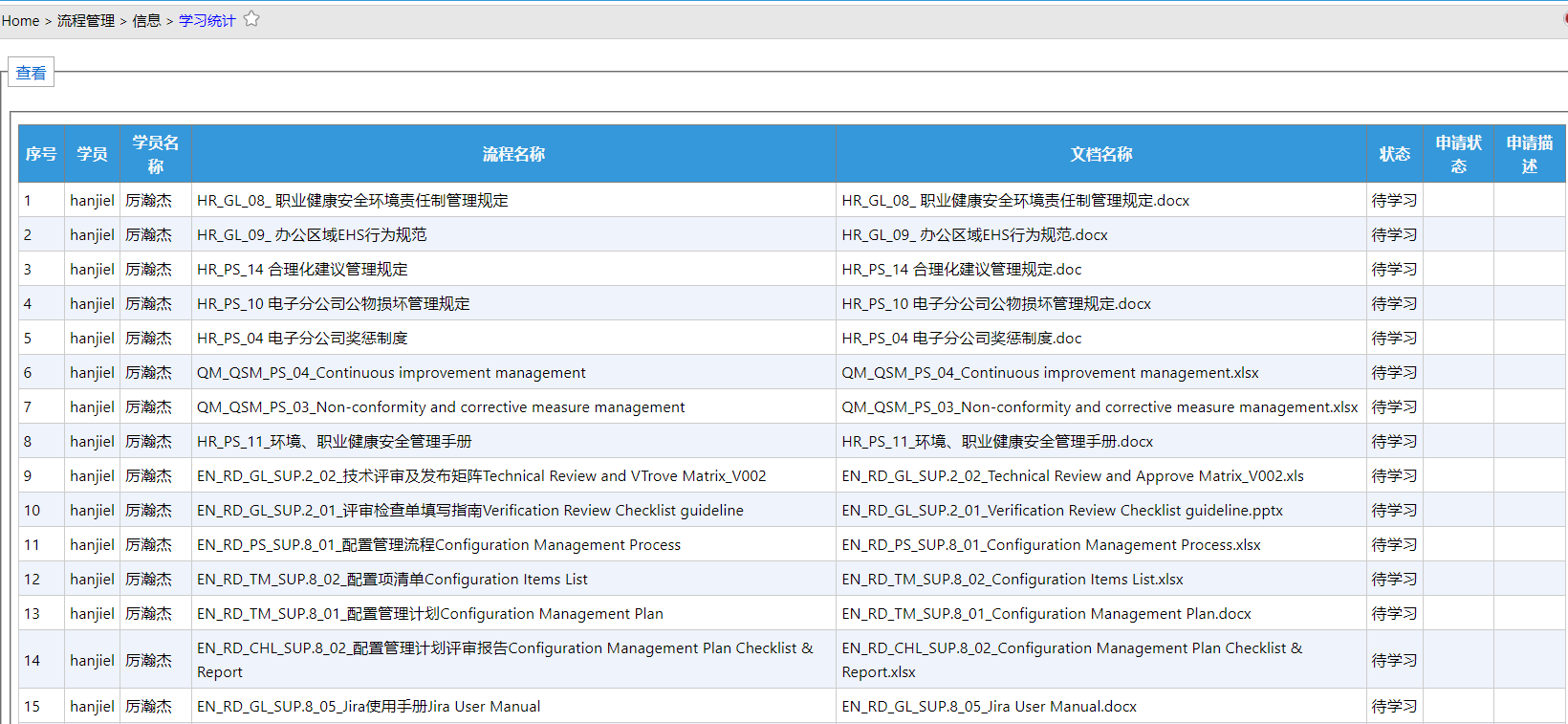Select document HR_GL_08_ 职业健康安全环境责任制管理规定.docx
The height and width of the screenshot is (724, 1568).
[x=1015, y=201]
